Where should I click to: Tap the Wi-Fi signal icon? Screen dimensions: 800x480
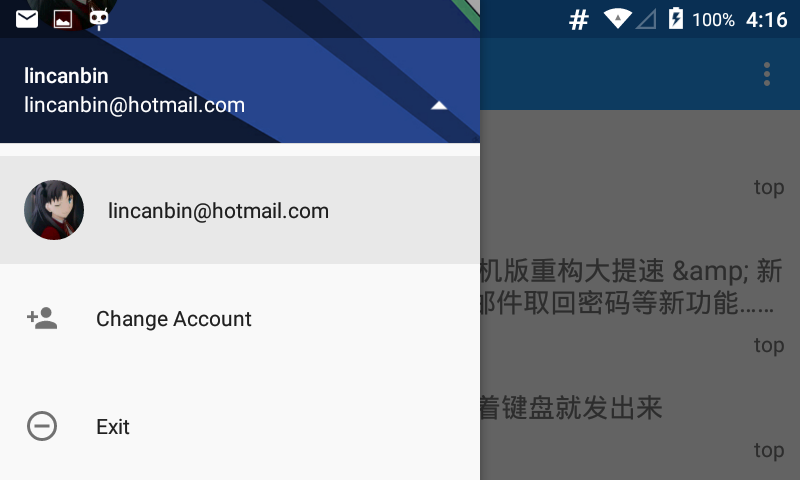click(617, 19)
